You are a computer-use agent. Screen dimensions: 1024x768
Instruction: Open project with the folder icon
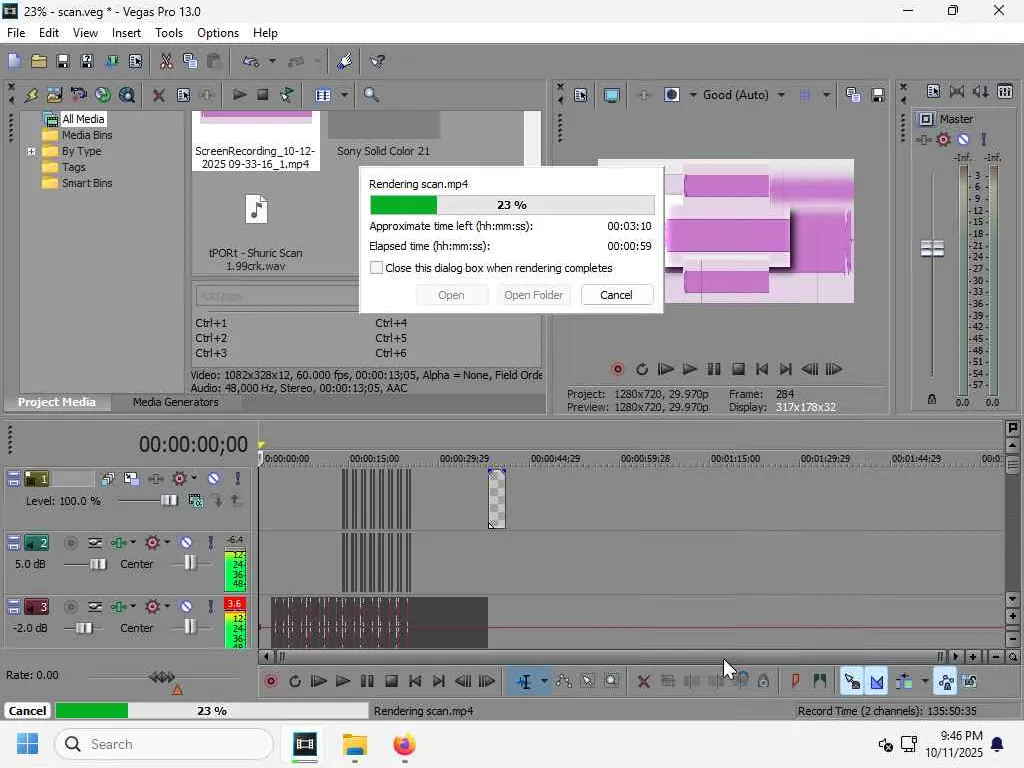pyautogui.click(x=39, y=61)
